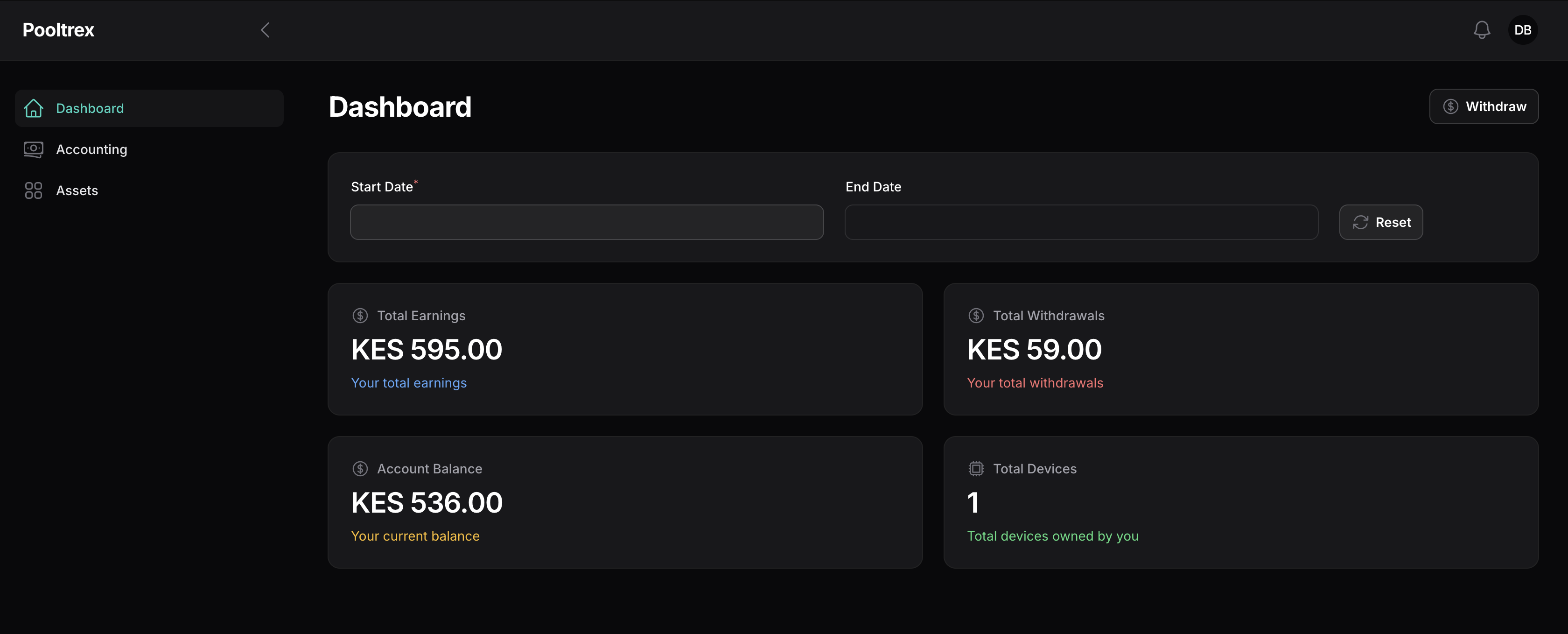Open the Start Date picker field
Image resolution: width=1568 pixels, height=634 pixels.
(x=586, y=222)
